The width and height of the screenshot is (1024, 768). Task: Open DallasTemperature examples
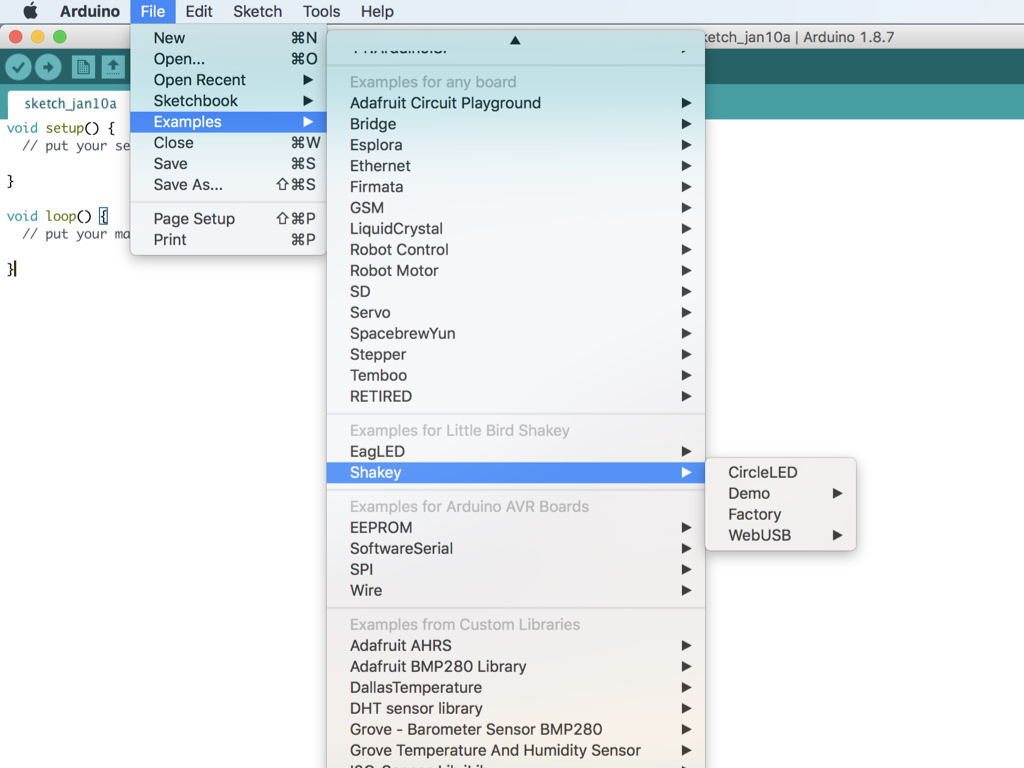[515, 687]
